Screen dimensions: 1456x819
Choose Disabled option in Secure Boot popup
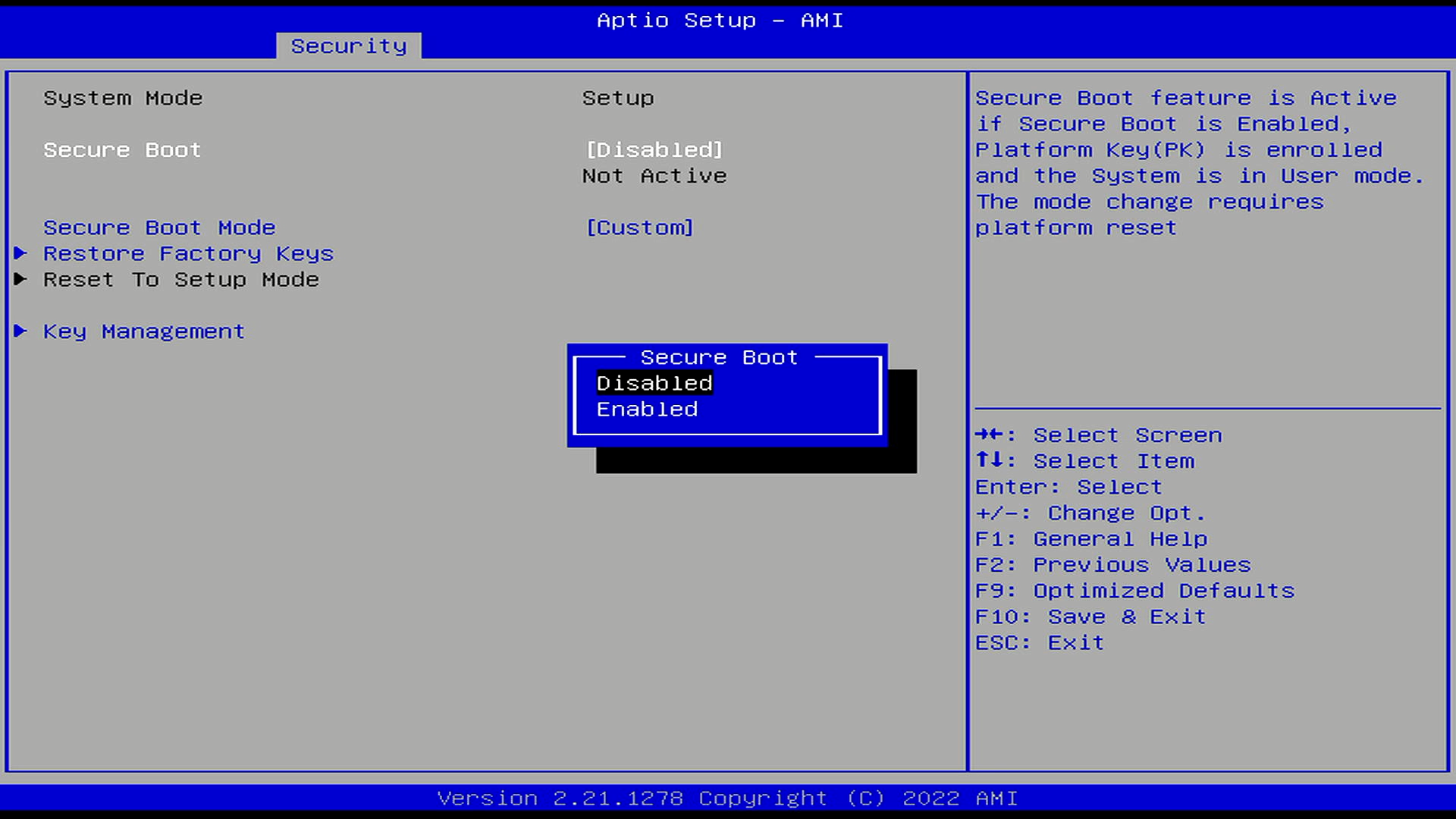coord(654,384)
